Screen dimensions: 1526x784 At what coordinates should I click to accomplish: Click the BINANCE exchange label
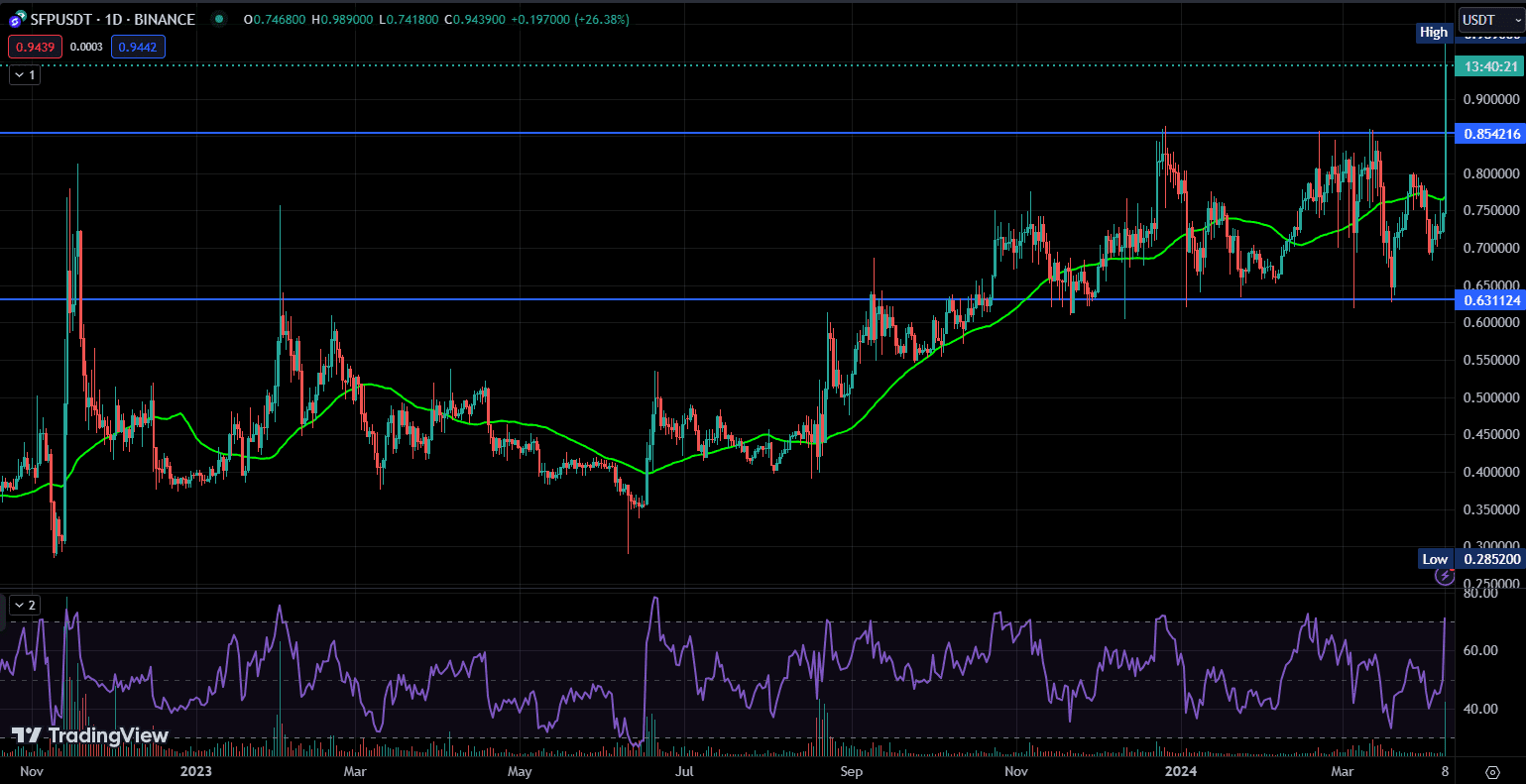click(165, 19)
